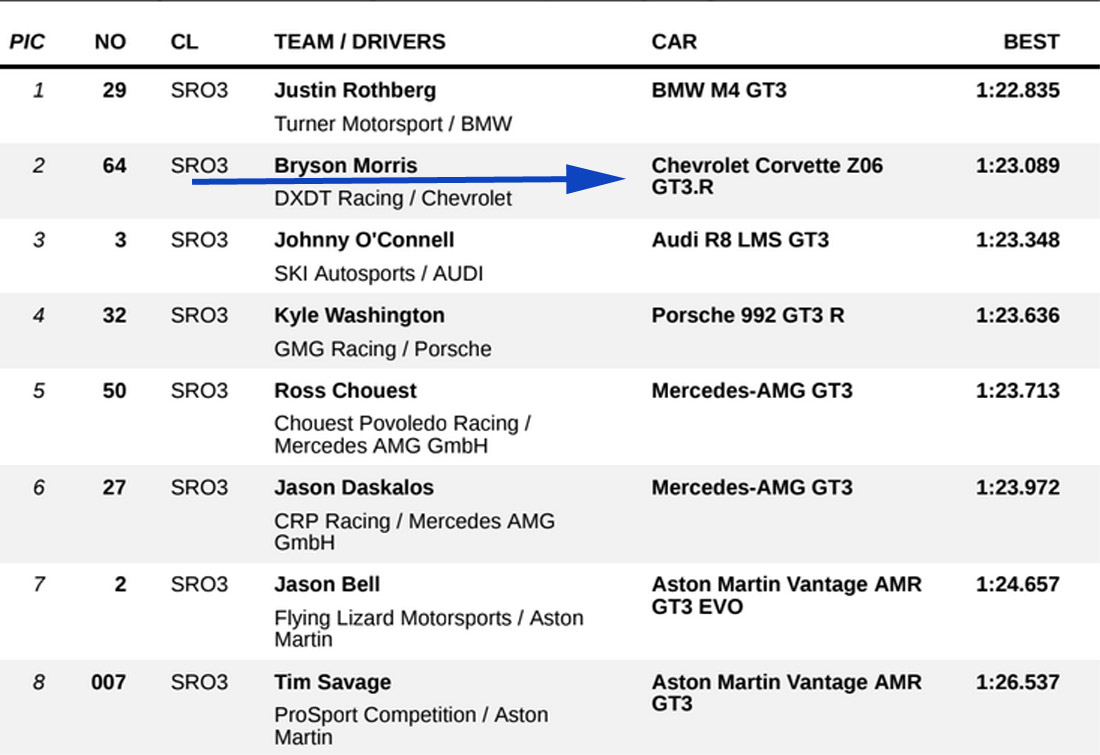This screenshot has height=755, width=1100.
Task: Click Tim Savage driver name
Action: (x=332, y=682)
